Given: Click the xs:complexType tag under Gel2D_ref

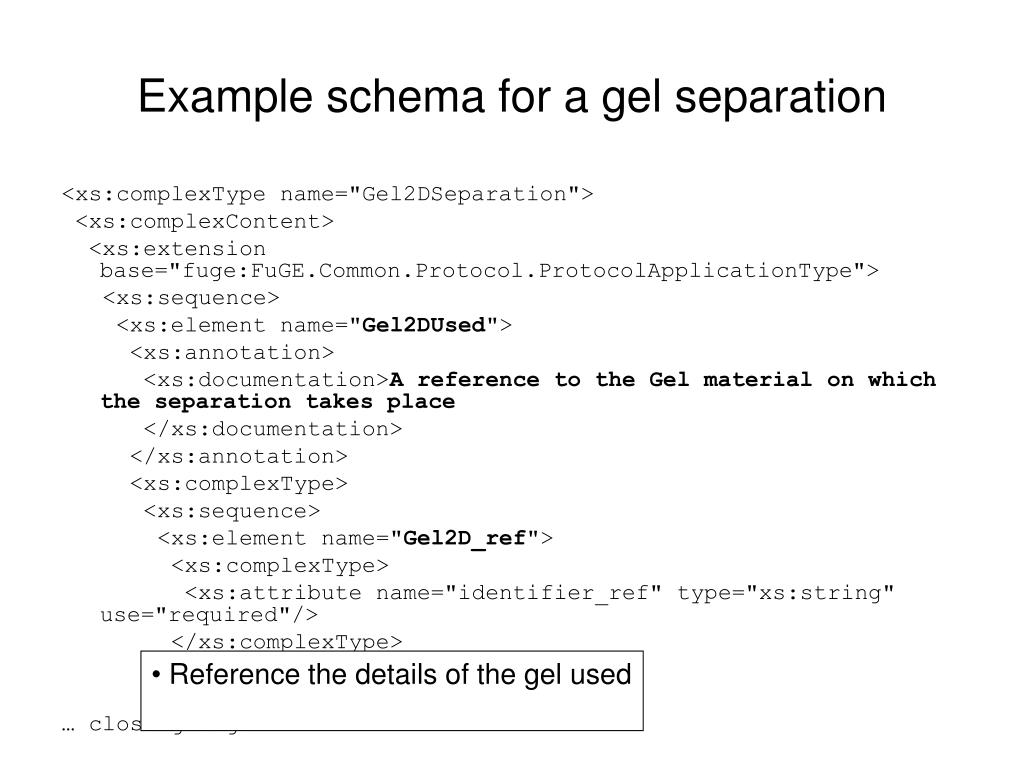Looking at the screenshot, I should coord(280,566).
